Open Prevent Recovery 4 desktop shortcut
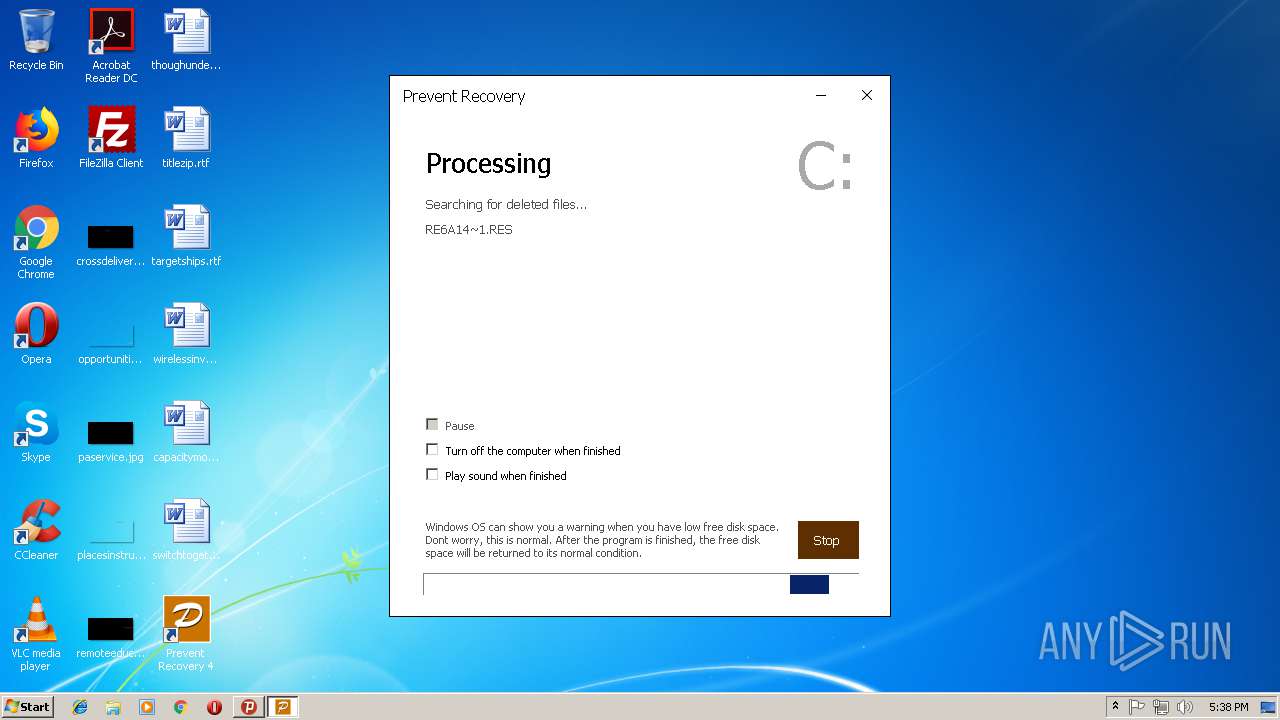Image resolution: width=1280 pixels, height=720 pixels. (x=186, y=634)
